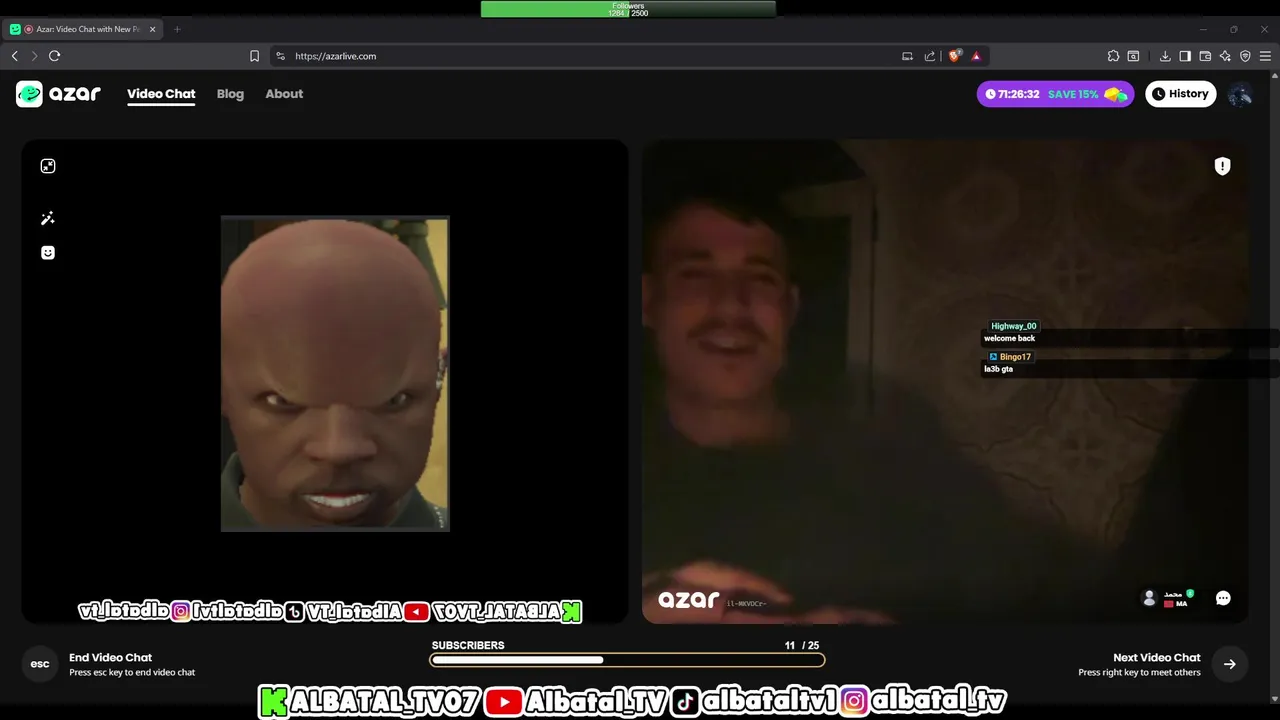Viewport: 1280px width, 720px height.
Task: Reload the Azar page
Action: coord(55,56)
